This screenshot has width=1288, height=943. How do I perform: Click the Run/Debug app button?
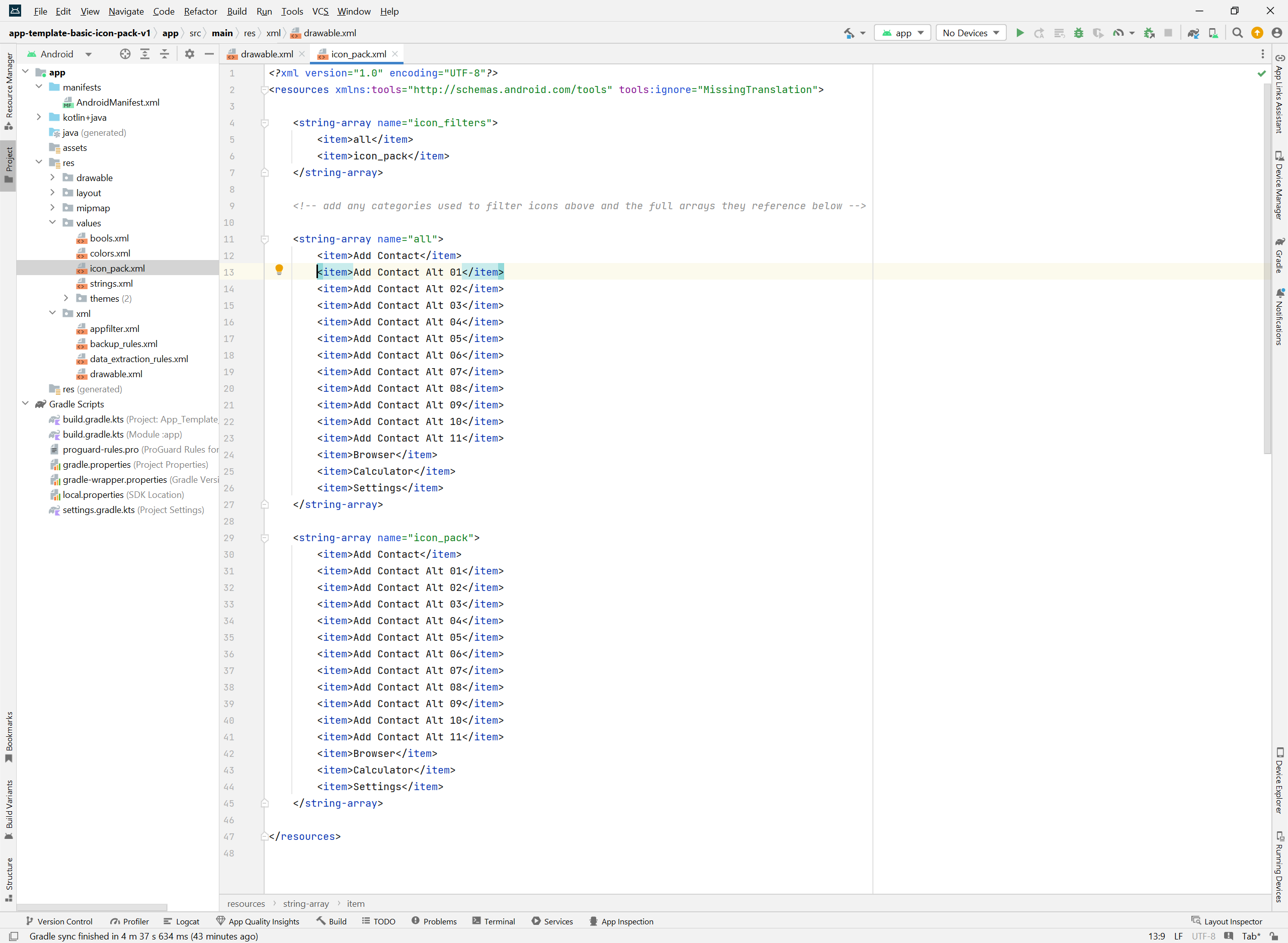pos(1018,34)
